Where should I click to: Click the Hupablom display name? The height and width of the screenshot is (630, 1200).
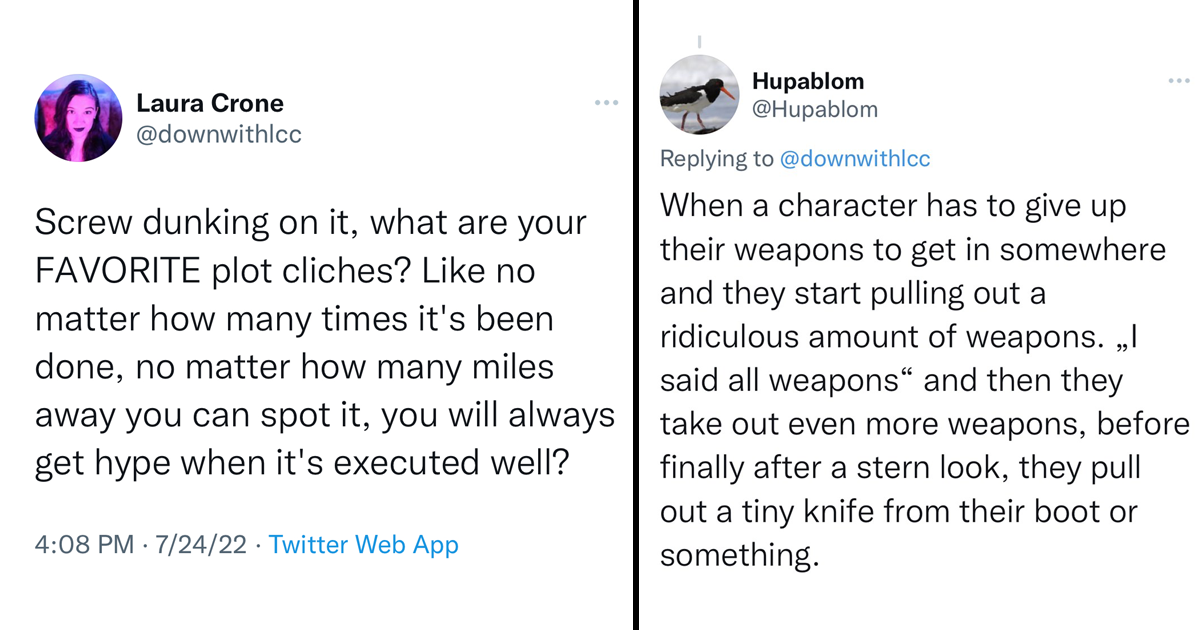pos(808,81)
